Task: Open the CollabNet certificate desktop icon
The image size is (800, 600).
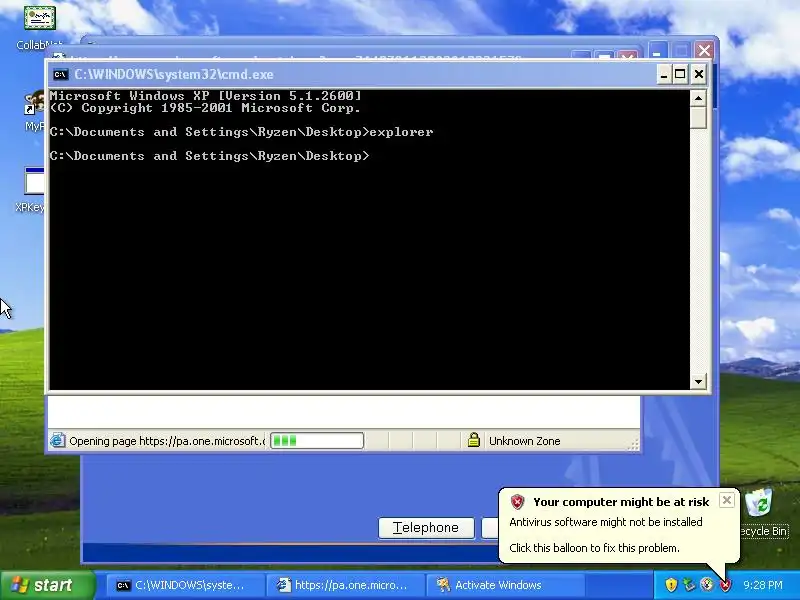Action: click(40, 17)
